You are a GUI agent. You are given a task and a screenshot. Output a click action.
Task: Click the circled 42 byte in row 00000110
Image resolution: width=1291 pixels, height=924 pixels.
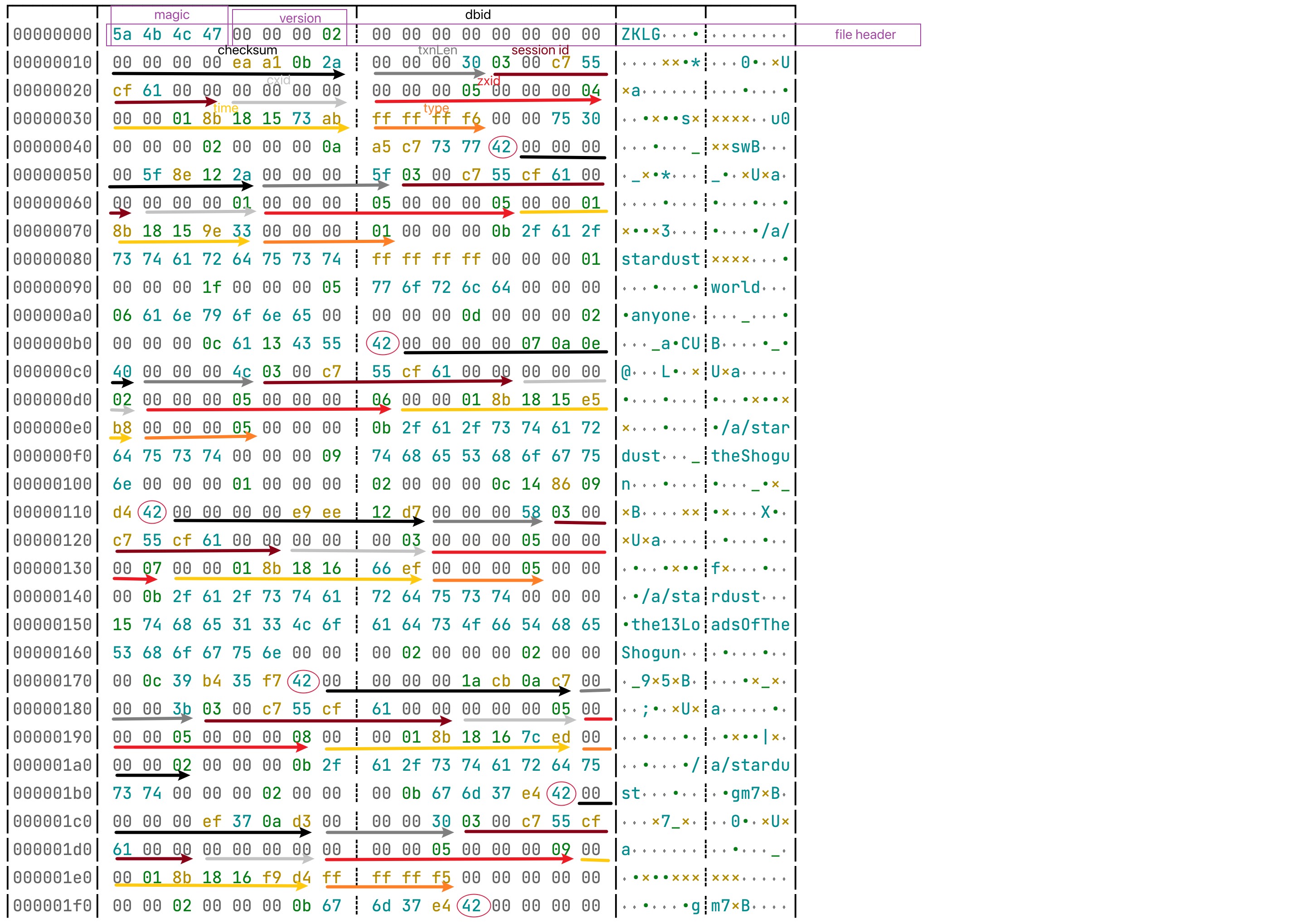pyautogui.click(x=152, y=512)
